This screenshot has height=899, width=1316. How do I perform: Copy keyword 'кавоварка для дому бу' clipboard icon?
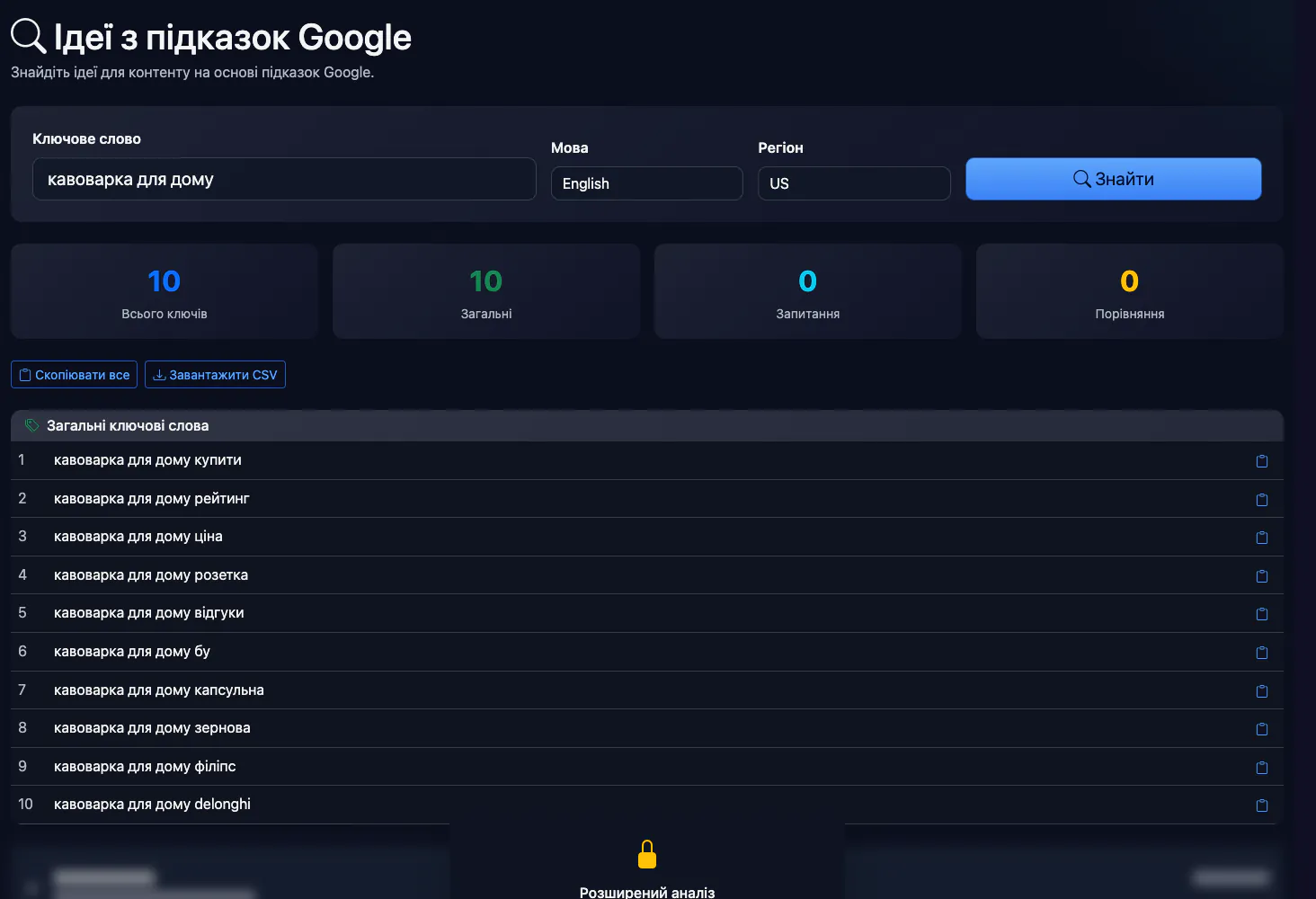(1262, 653)
